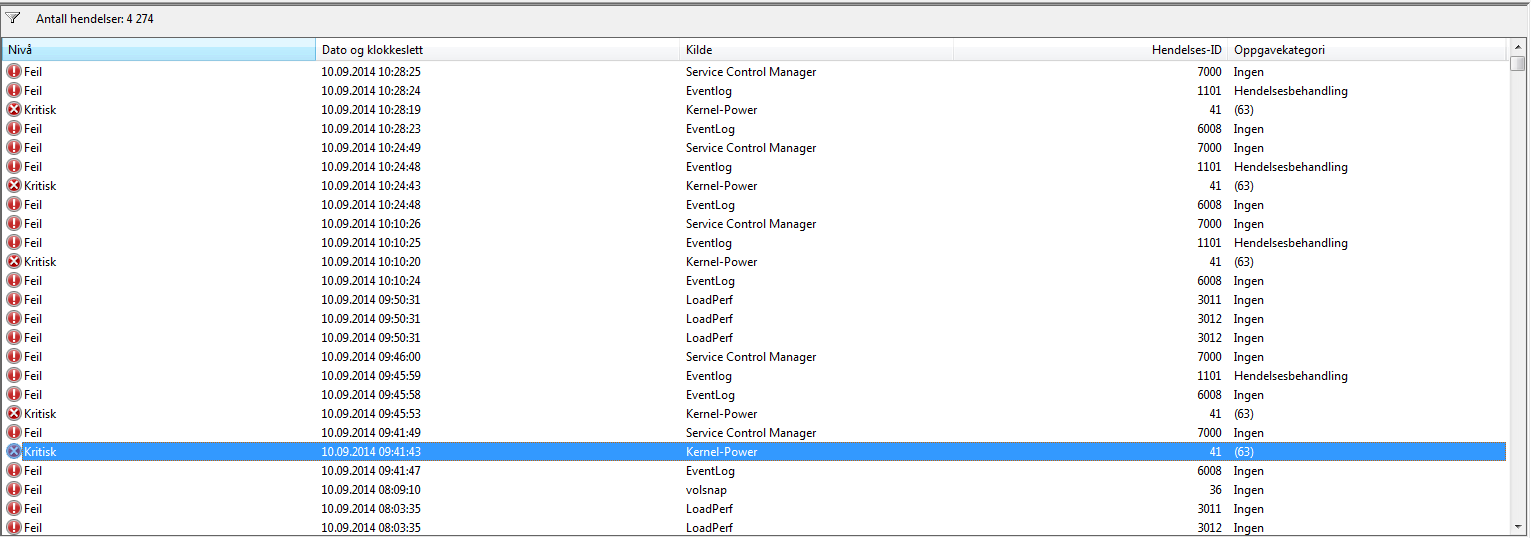Select the Kernel-Power source at 10:28:19
Viewport: 1531px width, 538px height.
[x=721, y=110]
